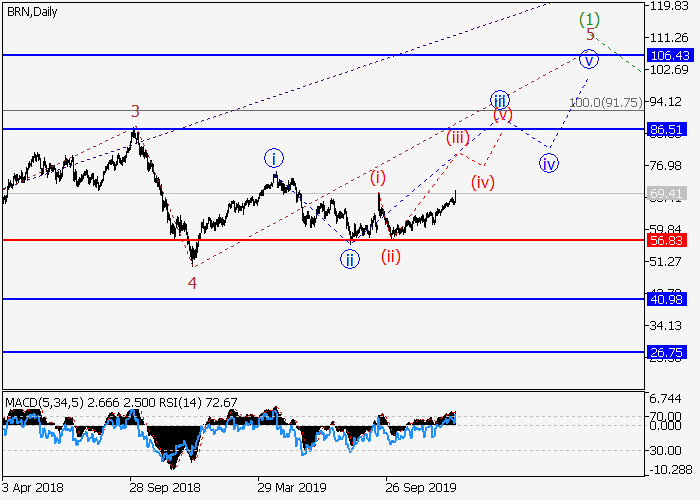Select the blue circled v wave marker
The image size is (700, 500).
tap(590, 60)
